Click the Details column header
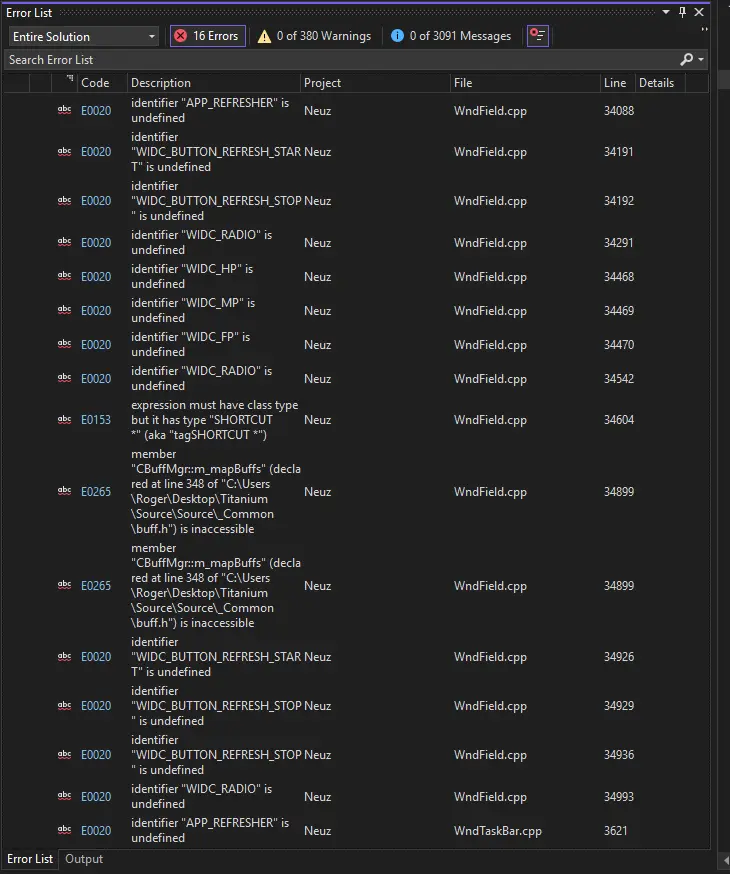Image resolution: width=730 pixels, height=874 pixels. [x=660, y=82]
